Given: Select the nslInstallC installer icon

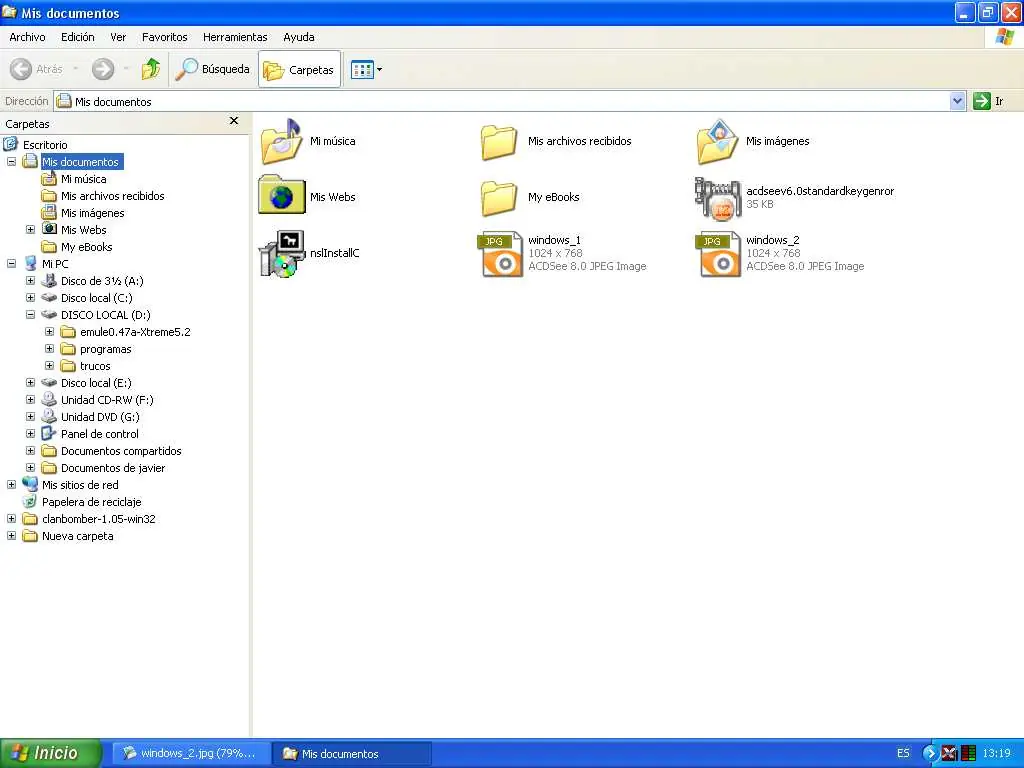Looking at the screenshot, I should pos(281,253).
